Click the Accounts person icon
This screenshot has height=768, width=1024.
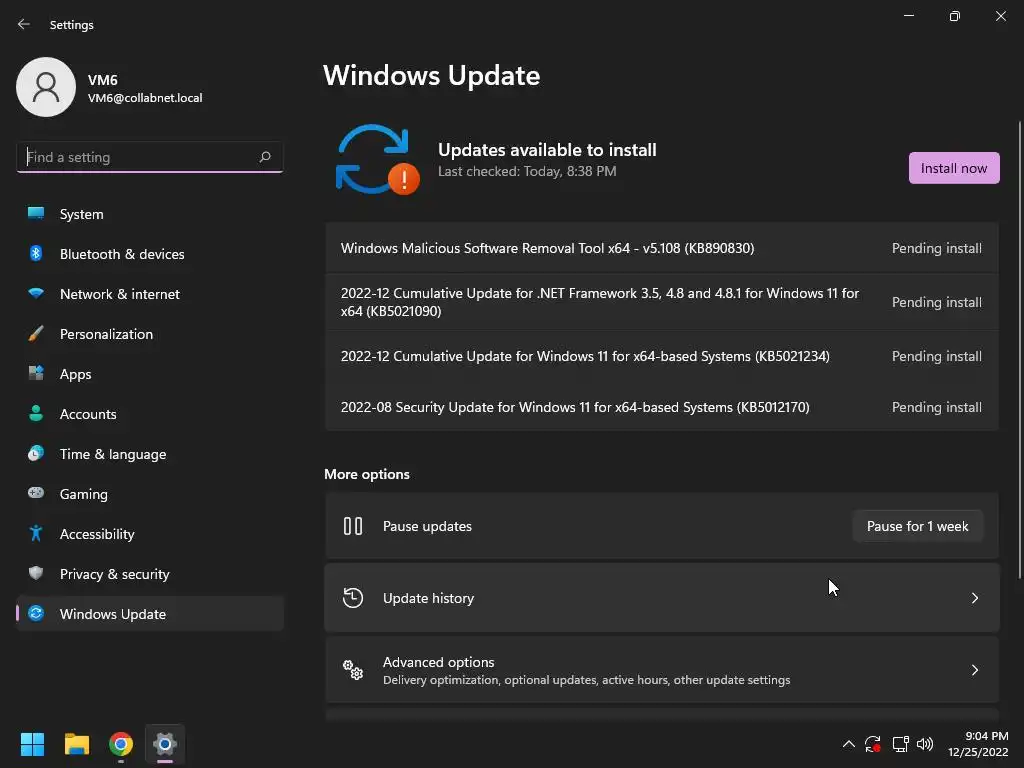[x=36, y=413]
